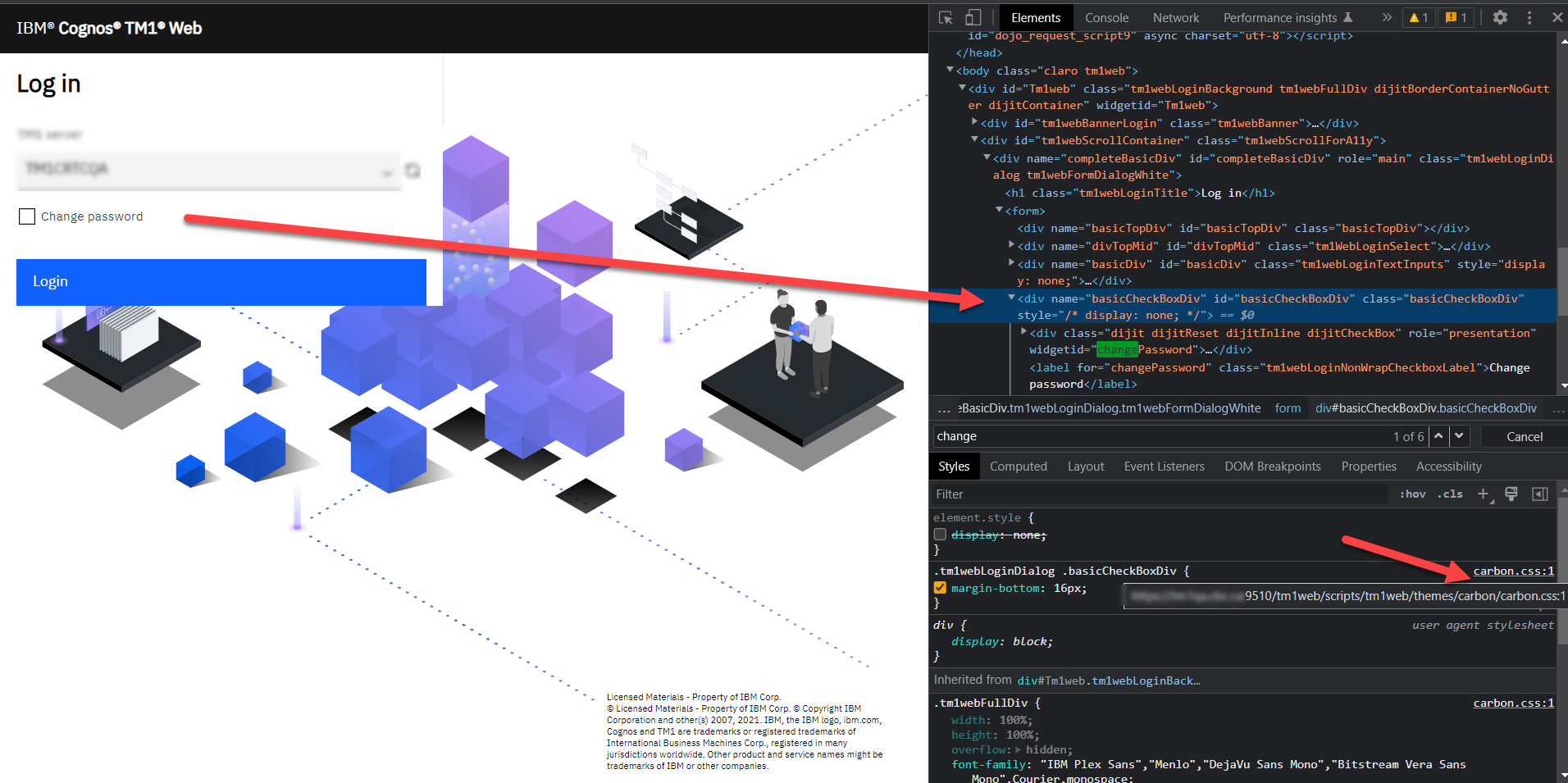Image resolution: width=1568 pixels, height=783 pixels.
Task: Collapse the selected basicCheckBoxDiv node
Action: [1011, 298]
